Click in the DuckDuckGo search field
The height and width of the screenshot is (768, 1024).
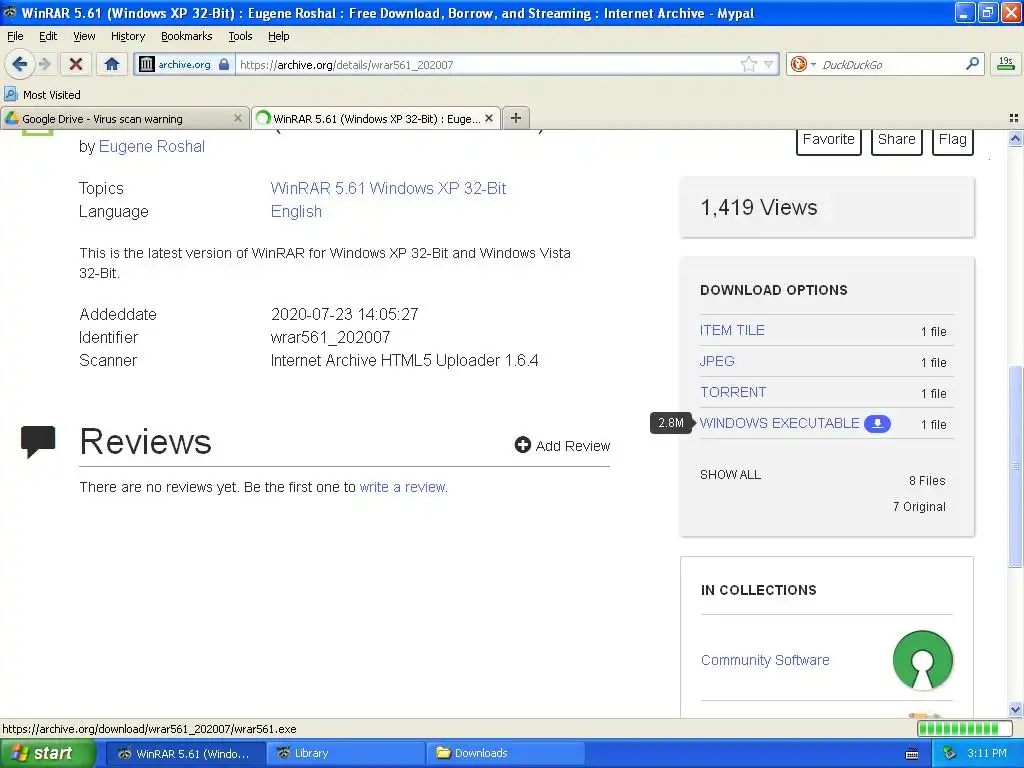(x=889, y=65)
